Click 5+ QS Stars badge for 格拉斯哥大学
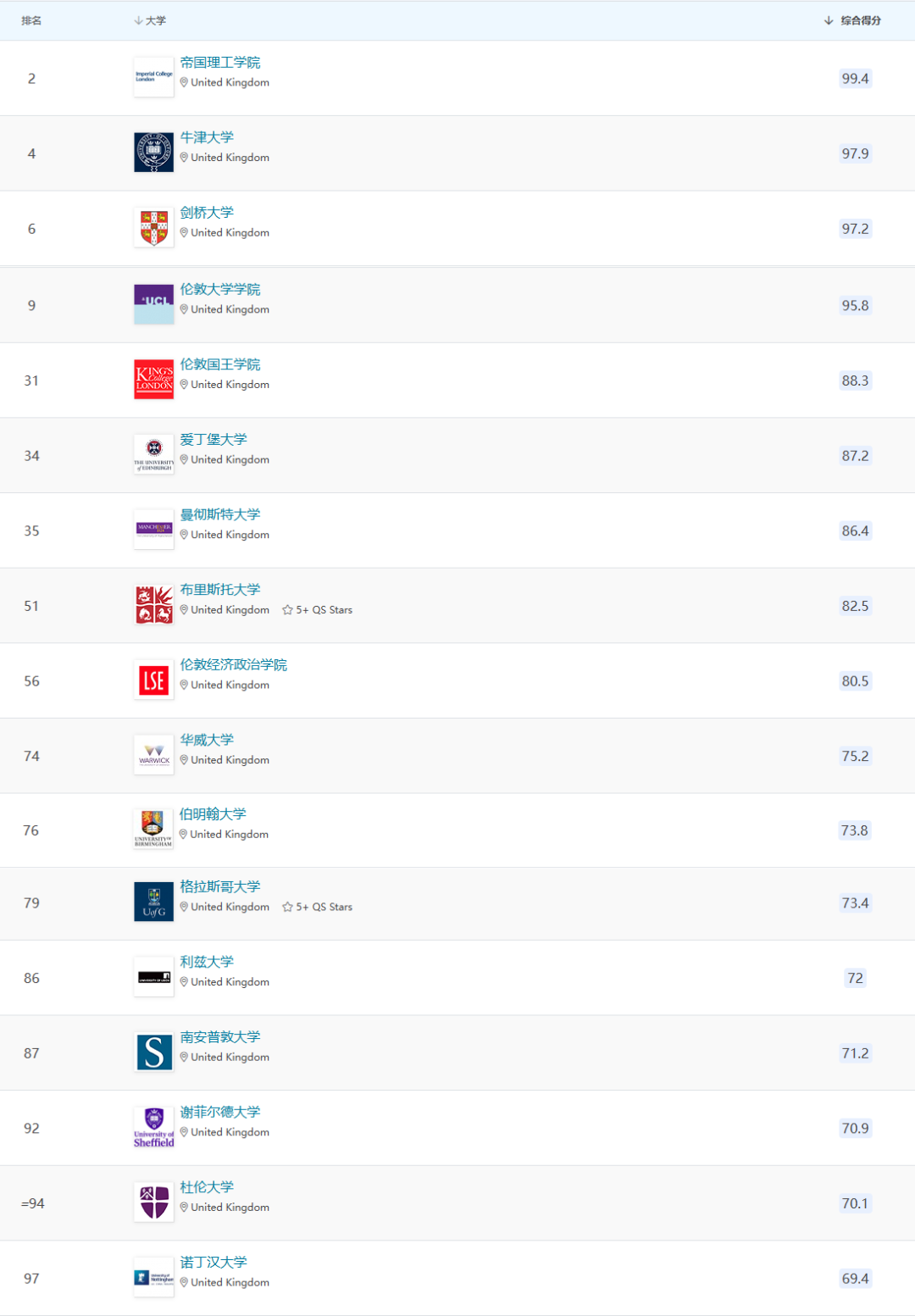 pyautogui.click(x=318, y=907)
